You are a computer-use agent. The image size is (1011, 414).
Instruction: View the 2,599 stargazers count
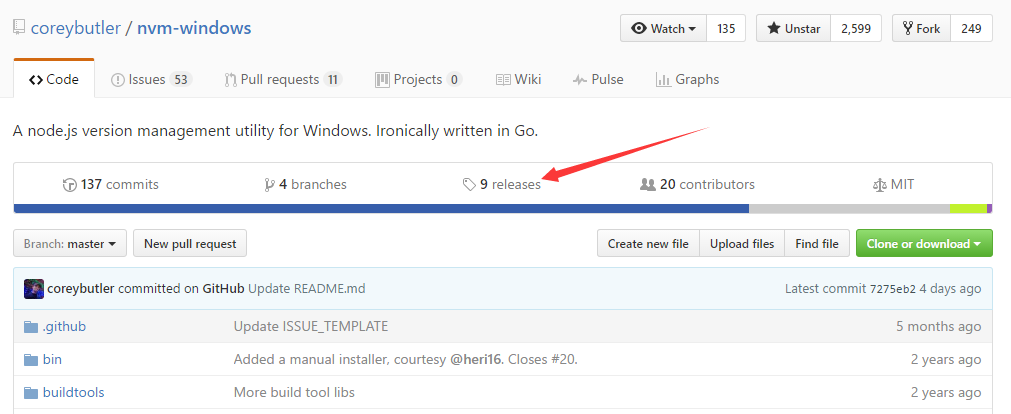(856, 28)
